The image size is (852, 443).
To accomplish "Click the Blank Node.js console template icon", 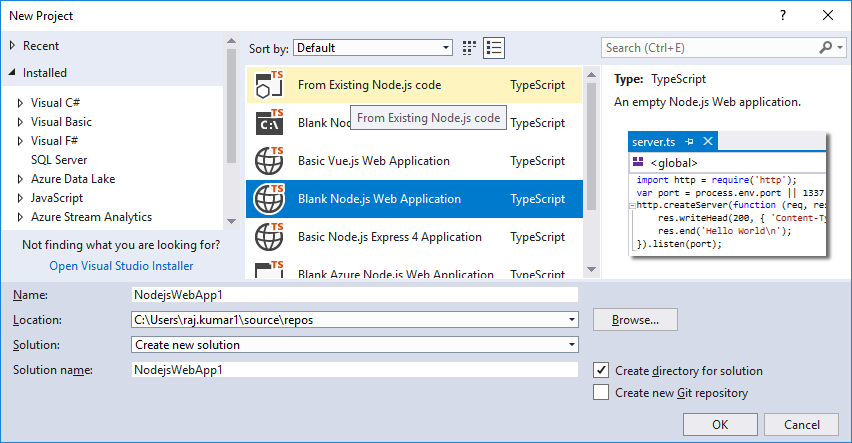I will click(x=269, y=123).
